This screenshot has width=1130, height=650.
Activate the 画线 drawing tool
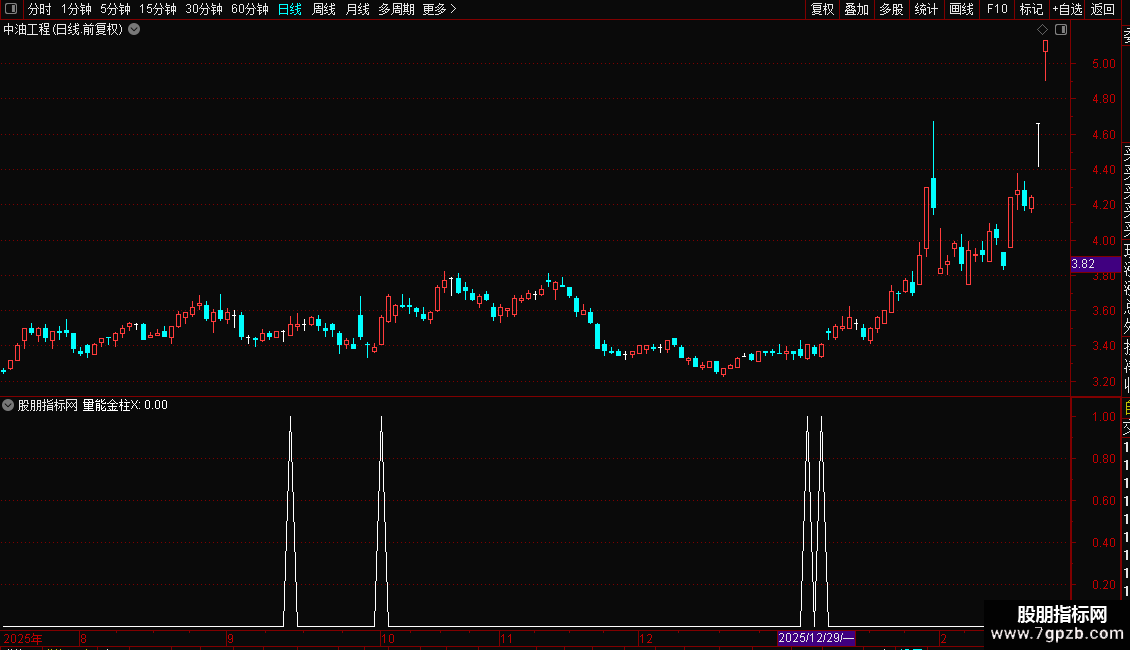[x=961, y=9]
